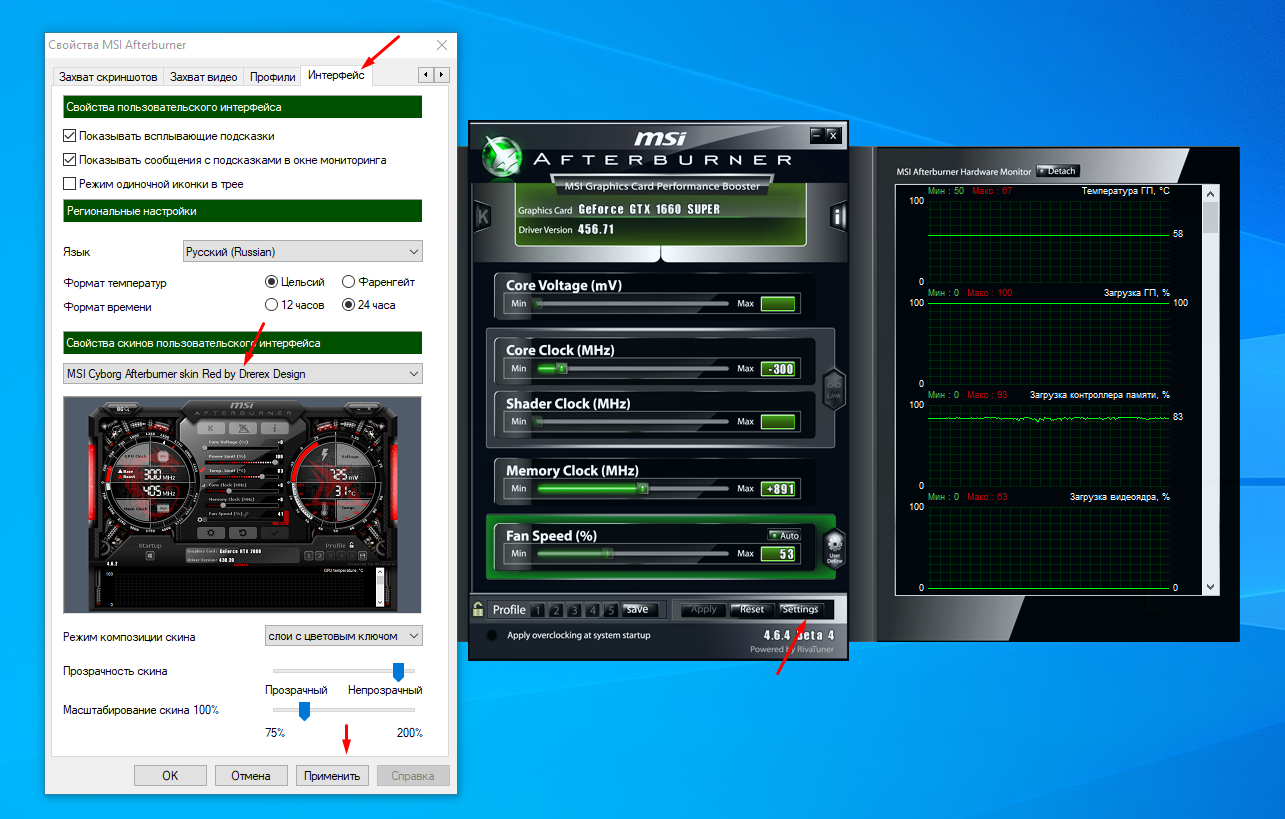Enable Режим одиночной иконки в трее
The height and width of the screenshot is (819, 1285).
(70, 183)
